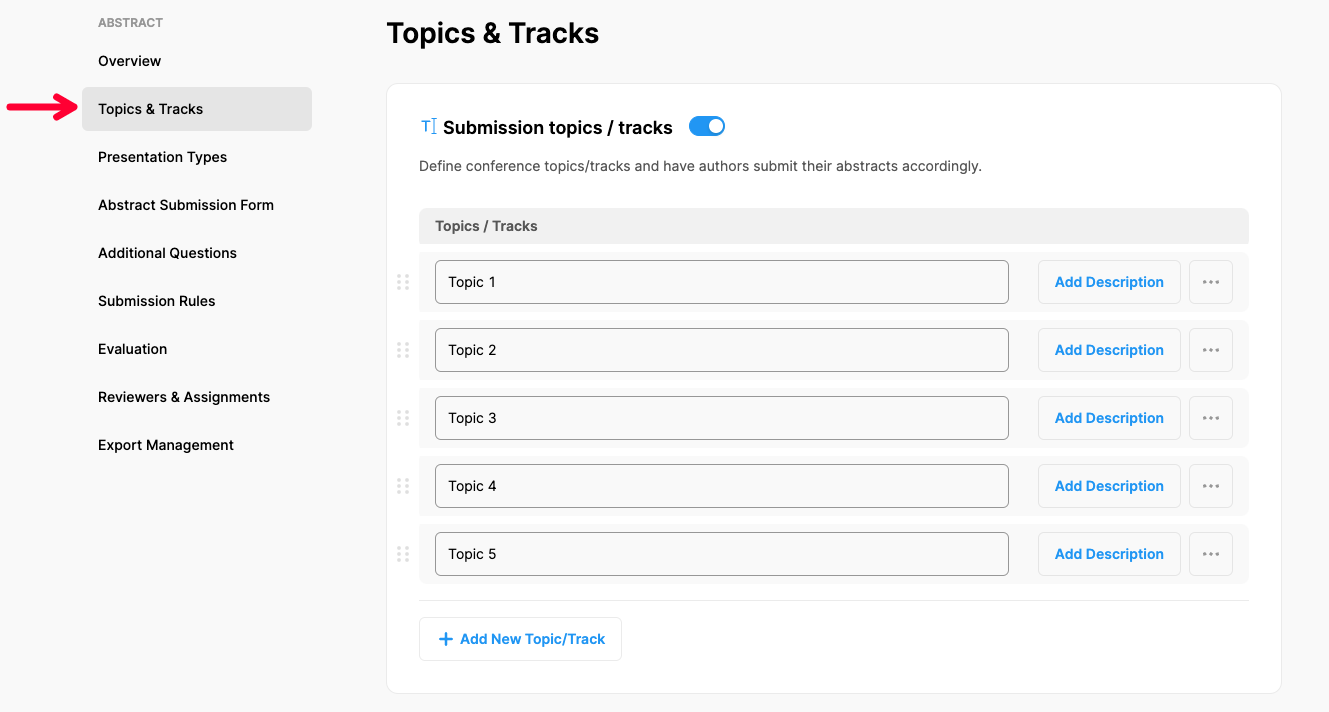Click the drag handle beside Topic 2
The width and height of the screenshot is (1329, 712).
pos(403,350)
